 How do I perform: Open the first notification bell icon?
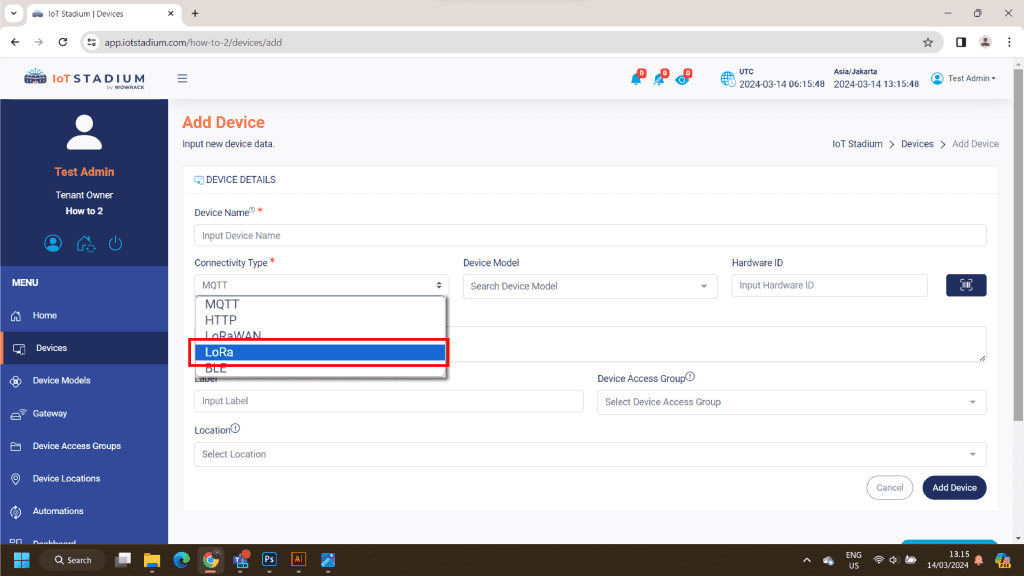(636, 79)
